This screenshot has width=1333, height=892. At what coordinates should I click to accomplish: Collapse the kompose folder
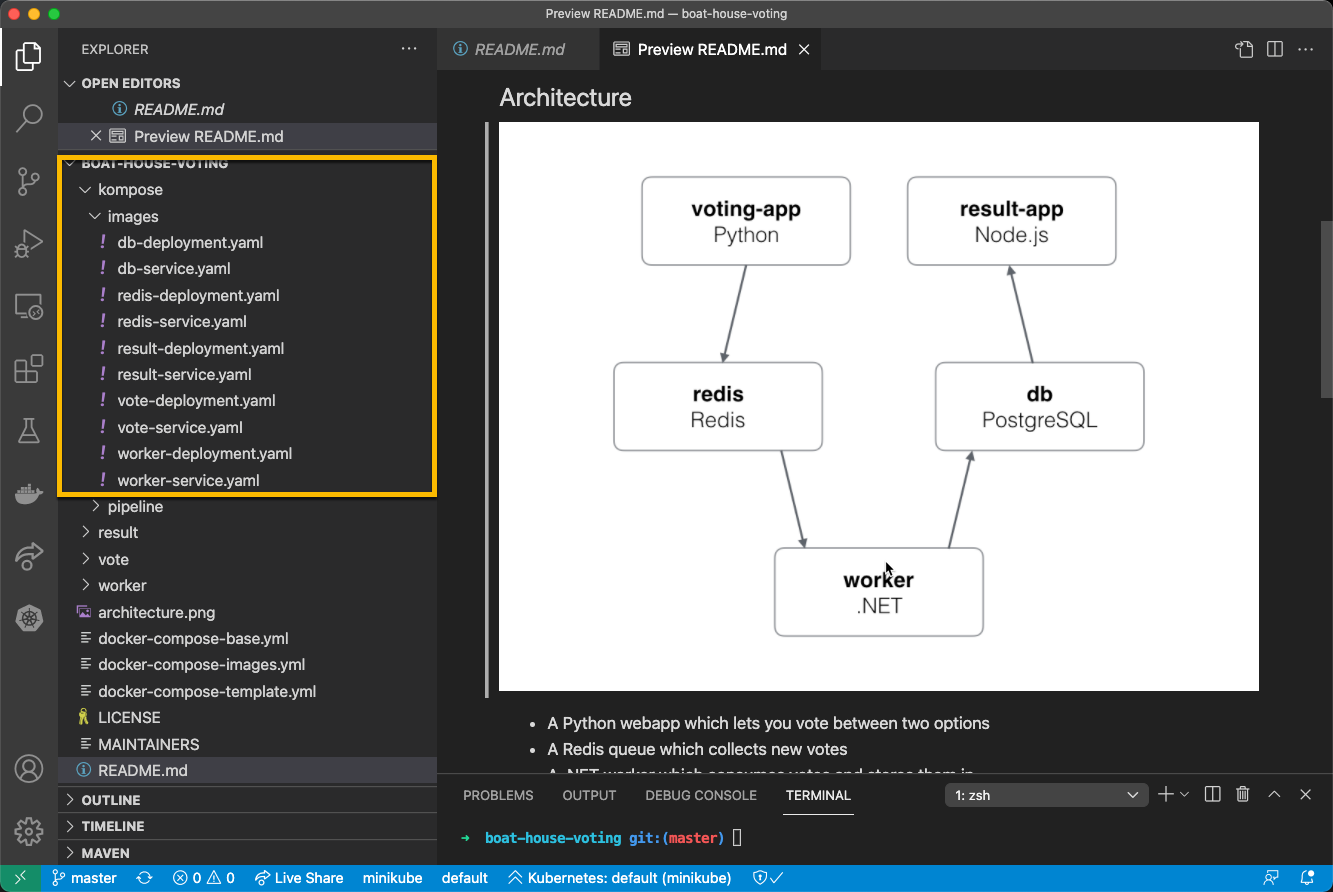point(85,189)
